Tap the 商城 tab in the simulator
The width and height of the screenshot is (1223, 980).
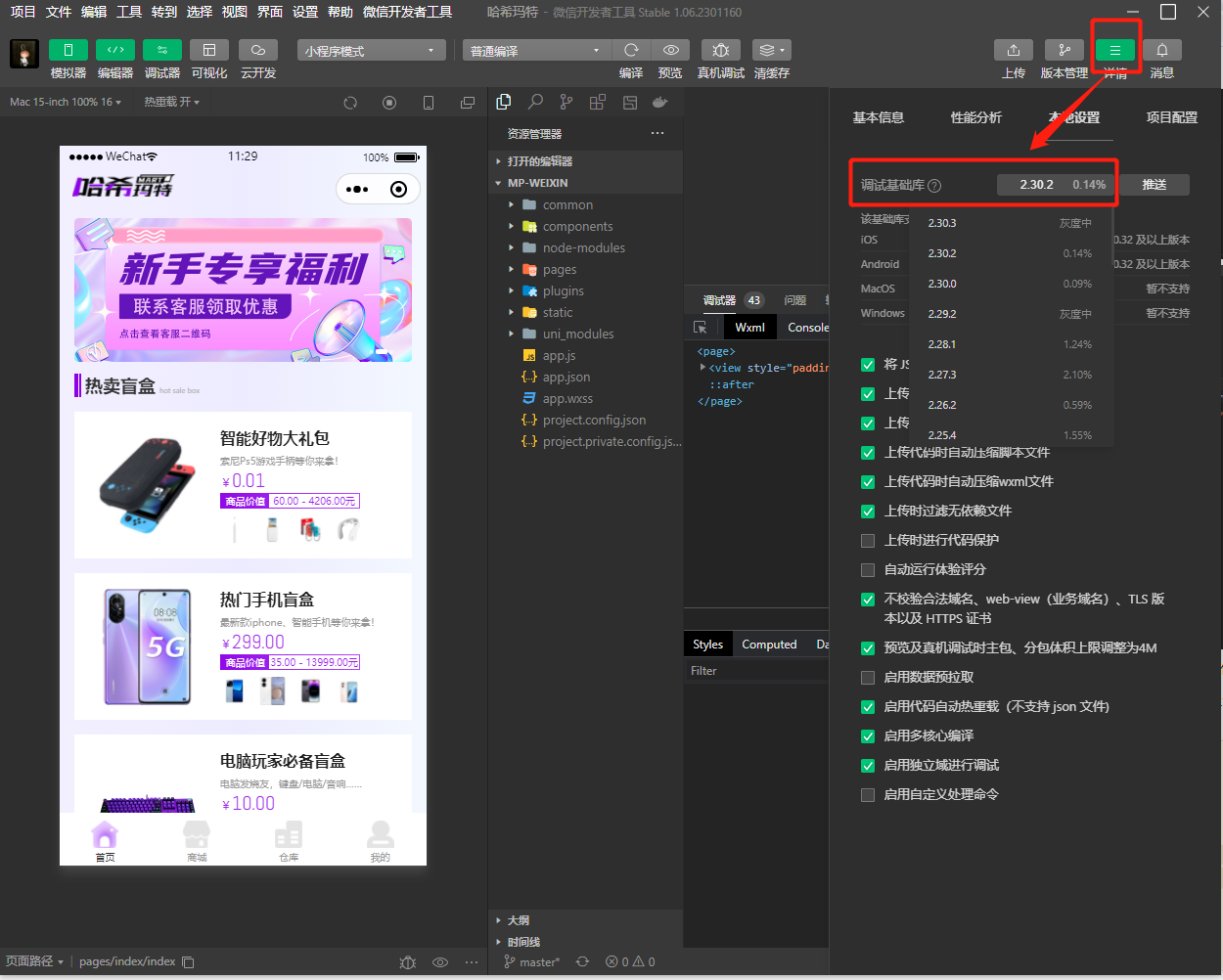point(197,839)
